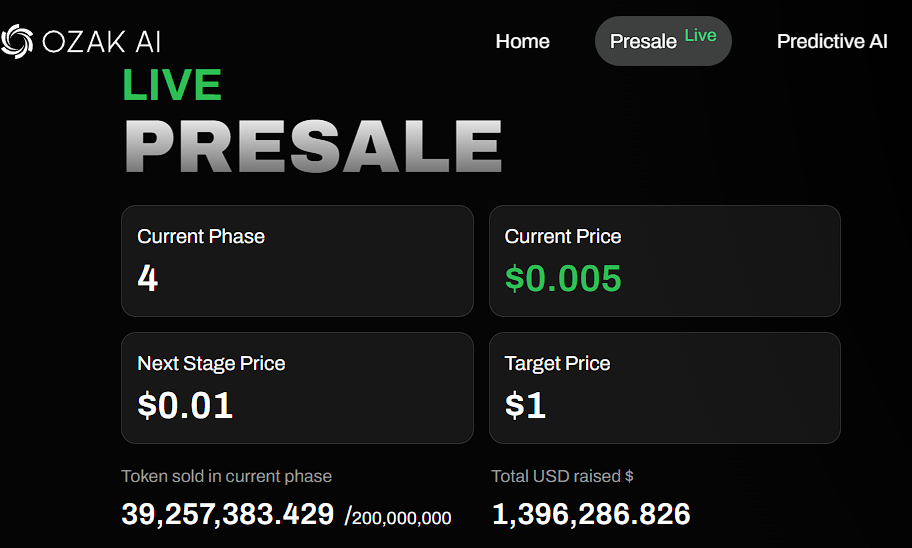Click the Ozak AI swirl logo icon
The width and height of the screenshot is (912, 548).
coord(17,41)
